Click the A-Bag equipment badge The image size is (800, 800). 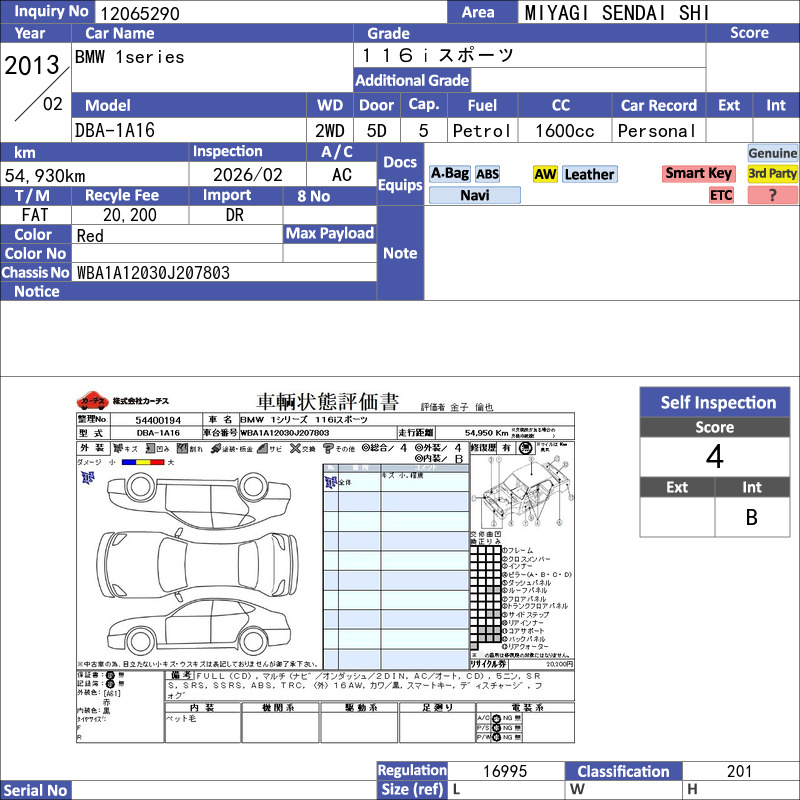[449, 174]
